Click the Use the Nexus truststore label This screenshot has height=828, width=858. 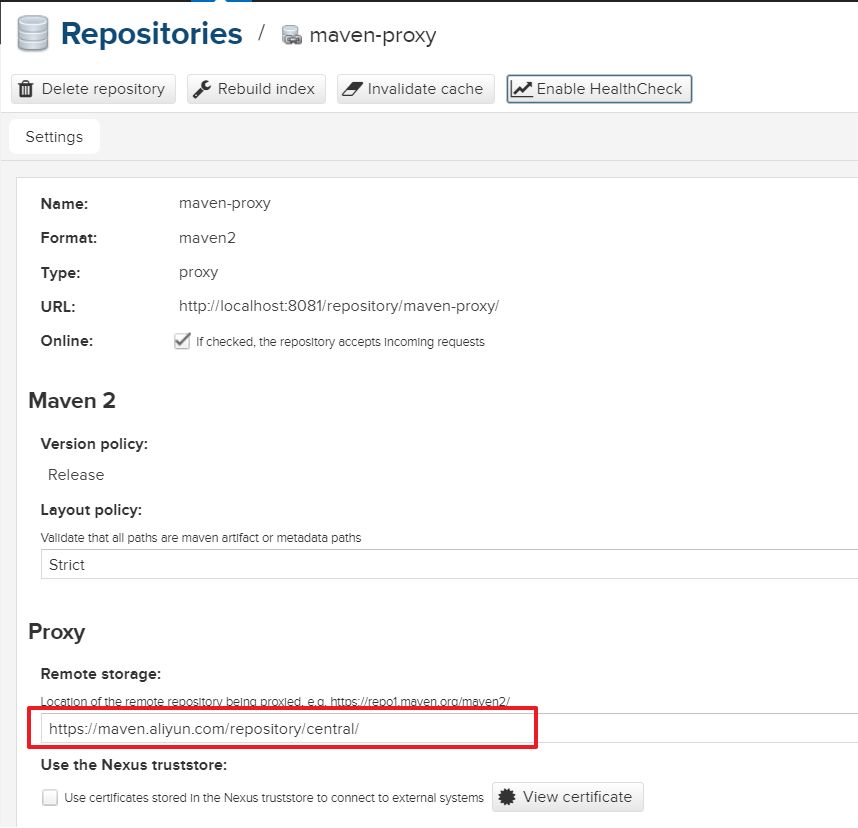point(134,765)
